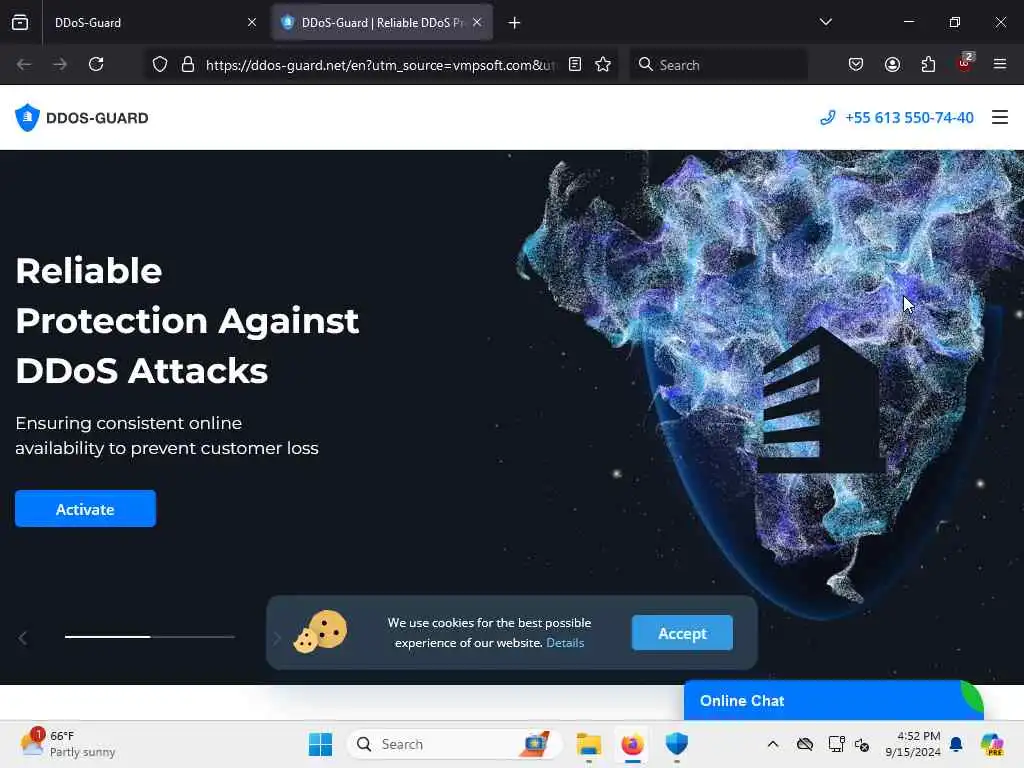Open Save to Pocket icon
Viewport: 1024px width, 768px height.
click(856, 64)
